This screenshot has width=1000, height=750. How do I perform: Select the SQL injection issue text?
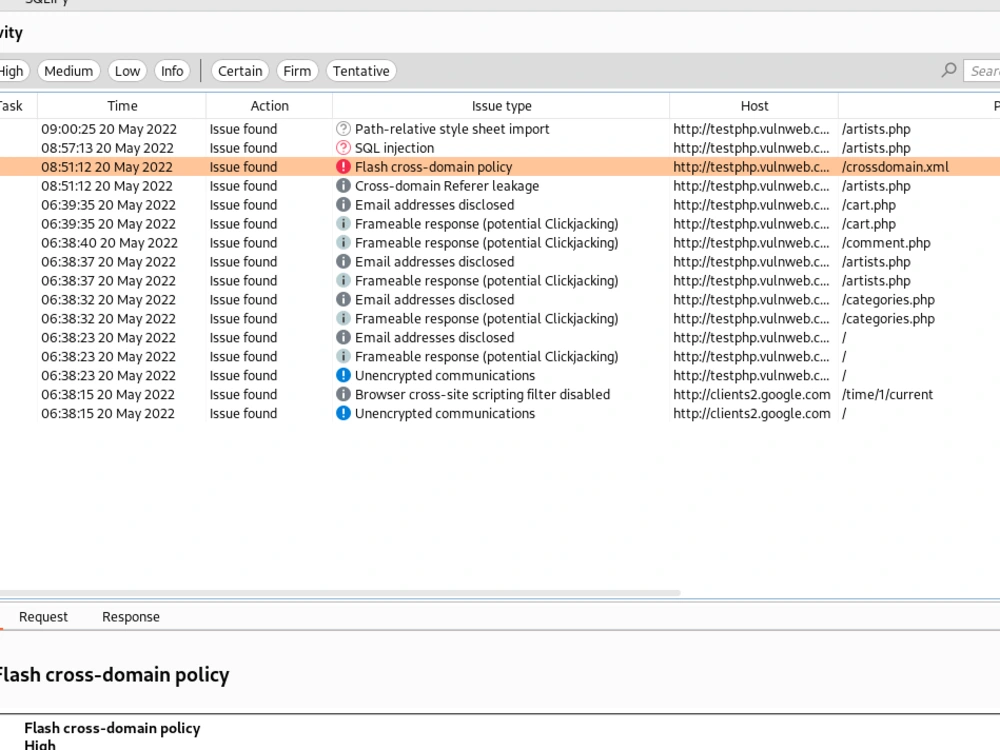coord(394,148)
